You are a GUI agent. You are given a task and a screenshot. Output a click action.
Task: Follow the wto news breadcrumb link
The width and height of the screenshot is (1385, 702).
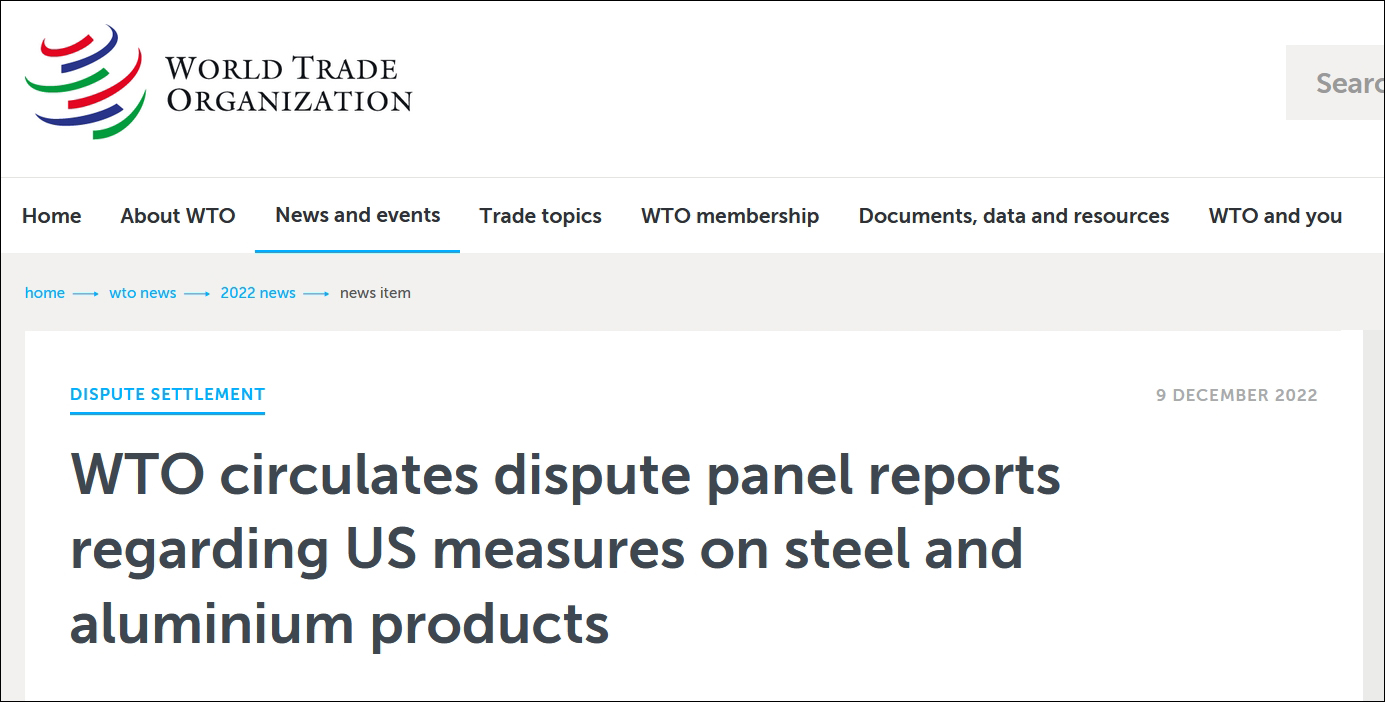click(143, 293)
